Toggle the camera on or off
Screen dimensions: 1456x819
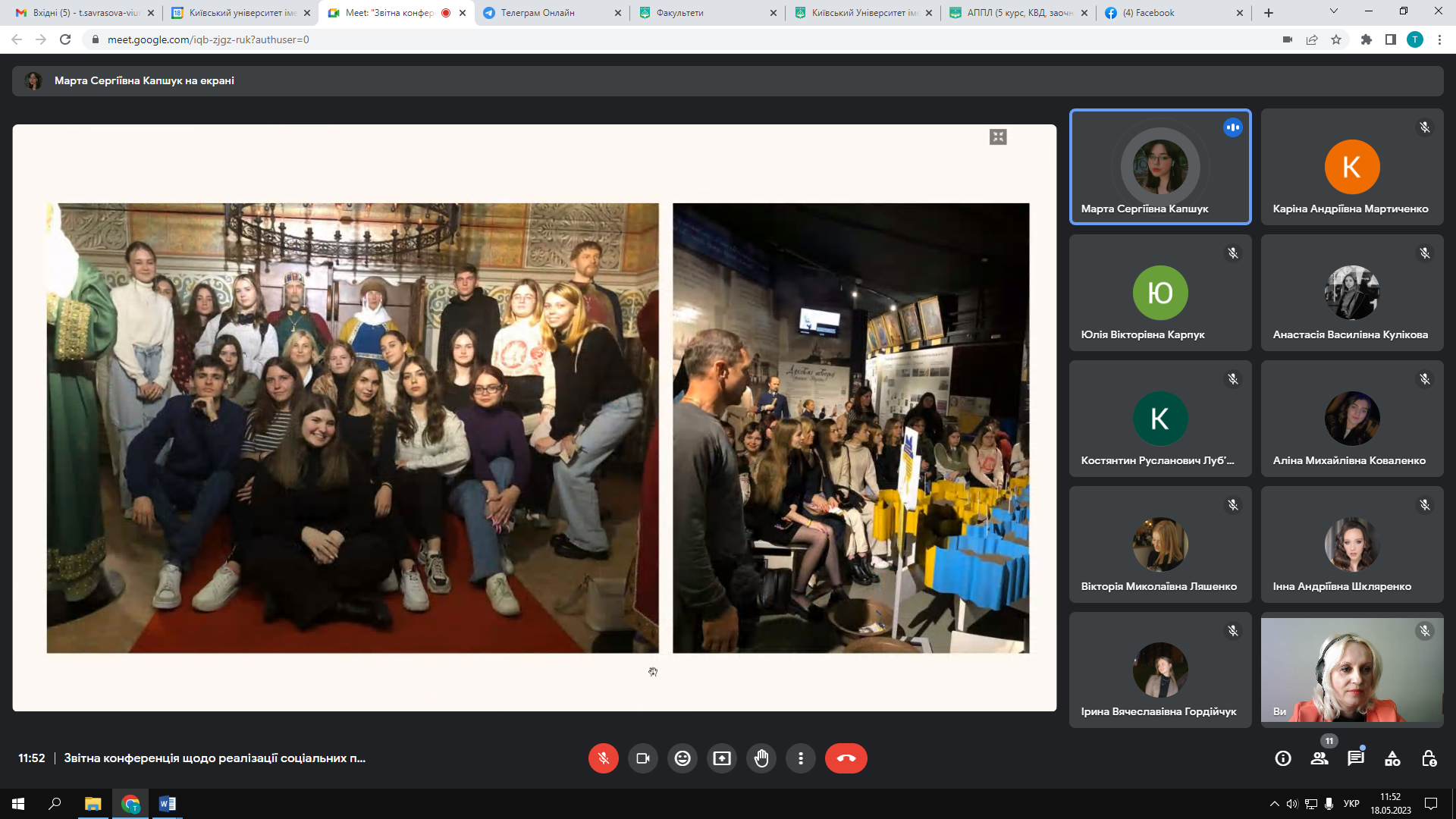coord(643,758)
